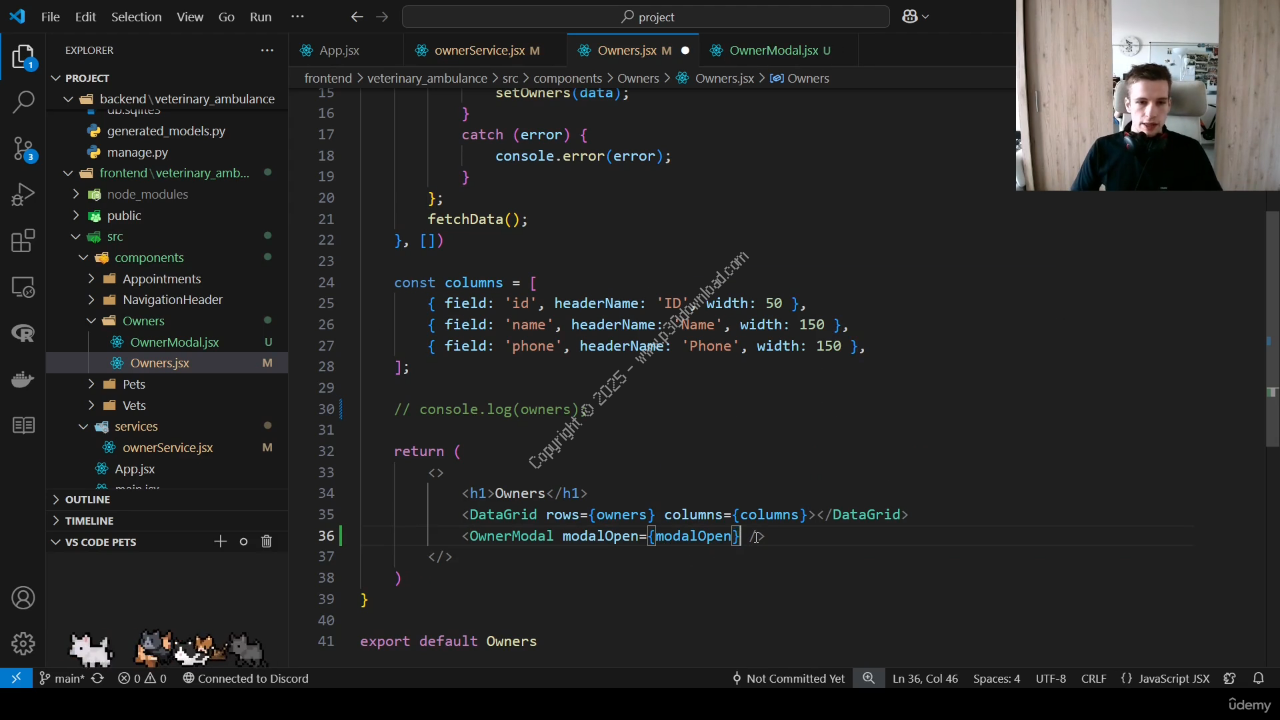Screen dimensions: 1280x720
Task: Open the File menu
Action: point(50,17)
